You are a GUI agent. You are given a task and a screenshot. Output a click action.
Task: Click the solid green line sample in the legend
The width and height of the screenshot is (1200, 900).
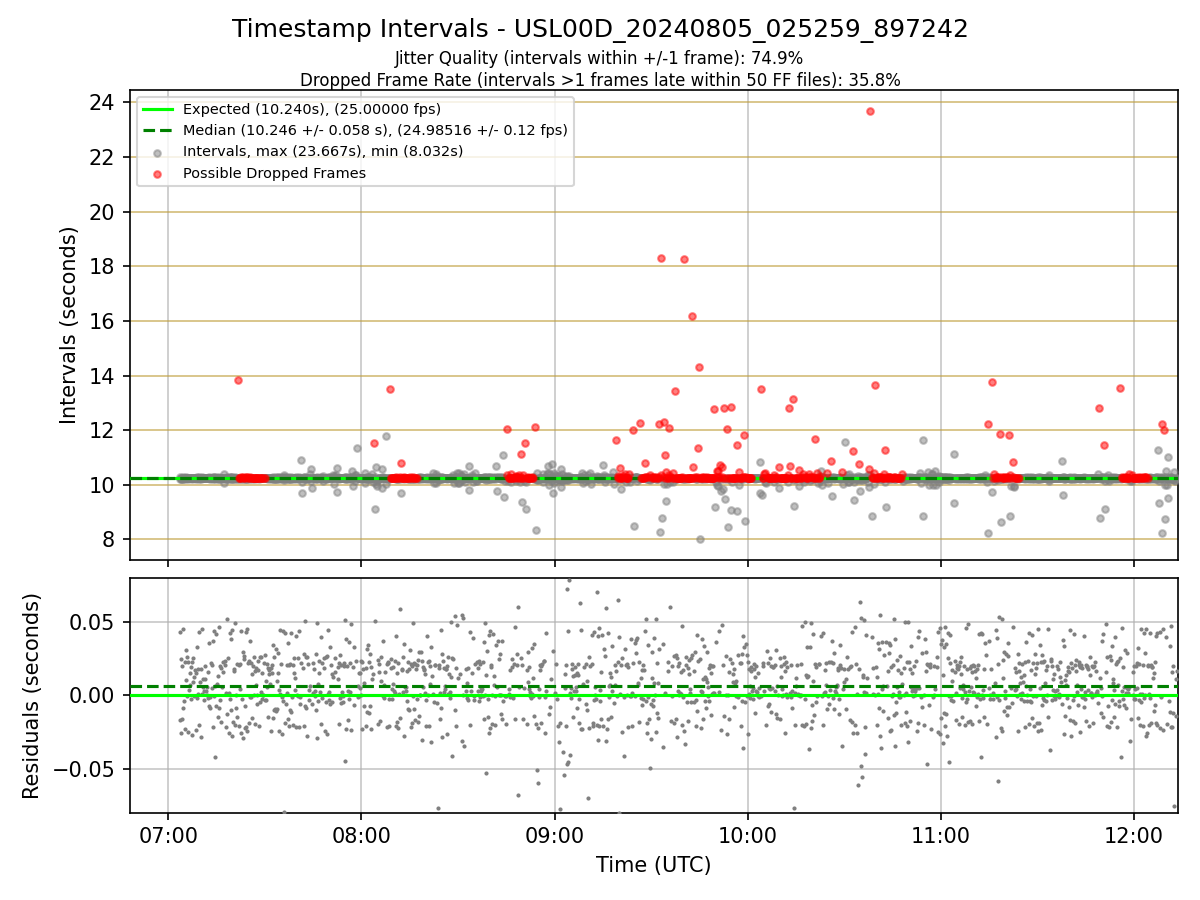click(158, 109)
